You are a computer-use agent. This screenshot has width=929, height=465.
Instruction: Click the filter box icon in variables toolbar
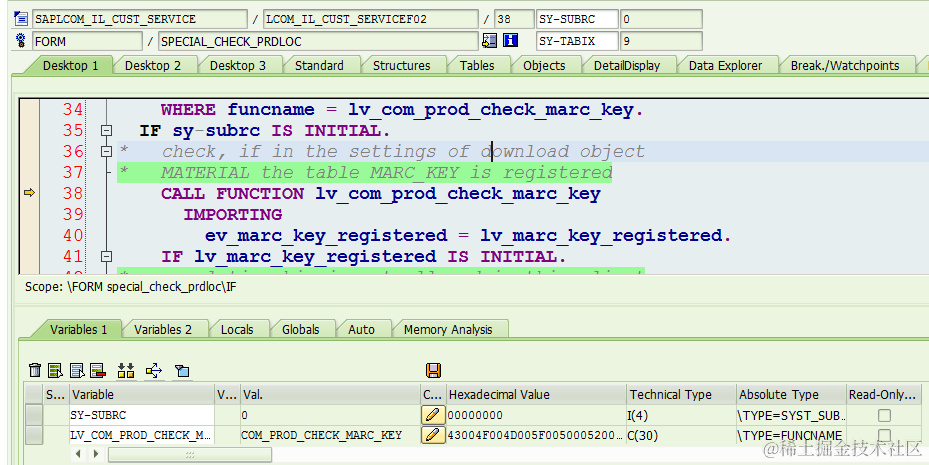(182, 371)
